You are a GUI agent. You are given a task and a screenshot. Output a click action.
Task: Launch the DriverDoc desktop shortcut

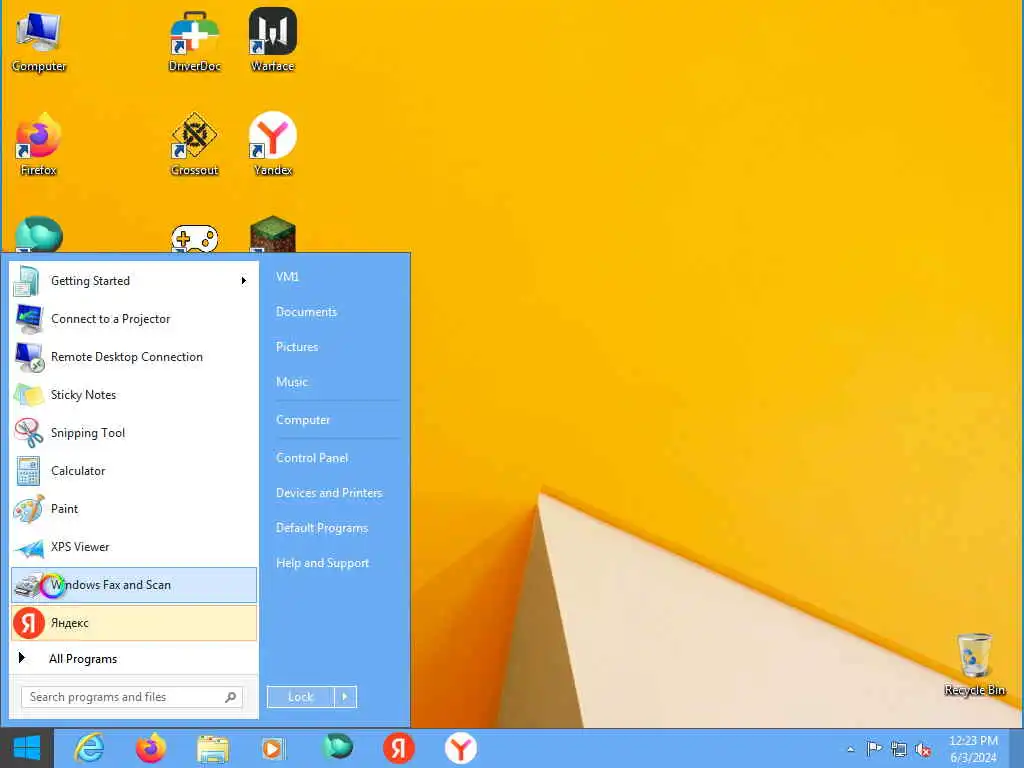point(194,40)
